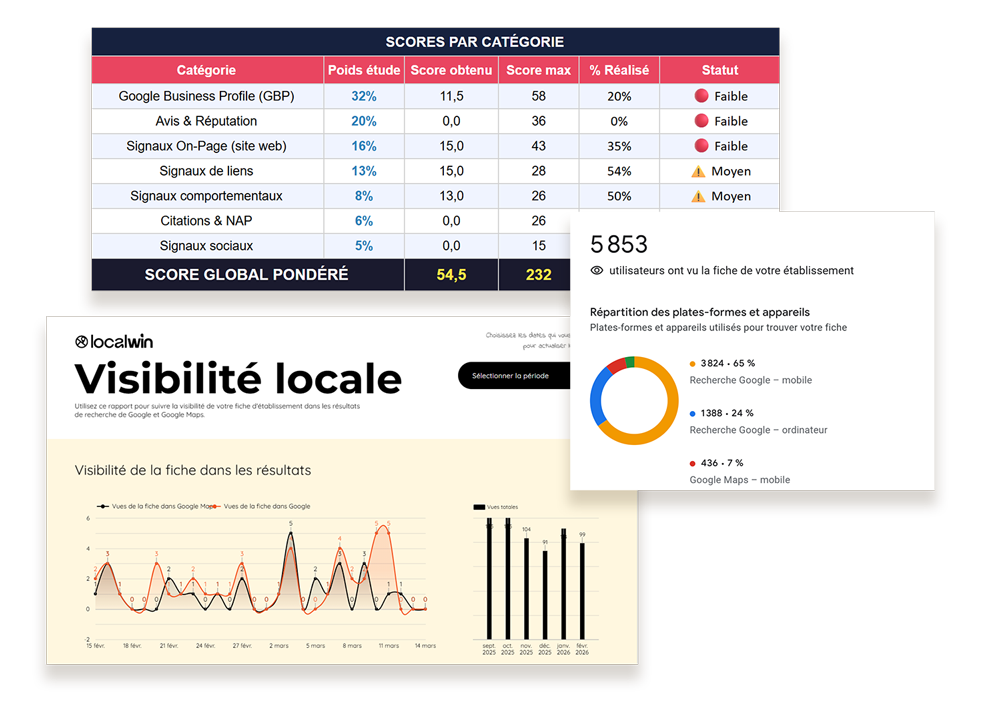The image size is (1000, 720).
Task: Select the red Faible status icon for GBP
Action: tap(703, 95)
